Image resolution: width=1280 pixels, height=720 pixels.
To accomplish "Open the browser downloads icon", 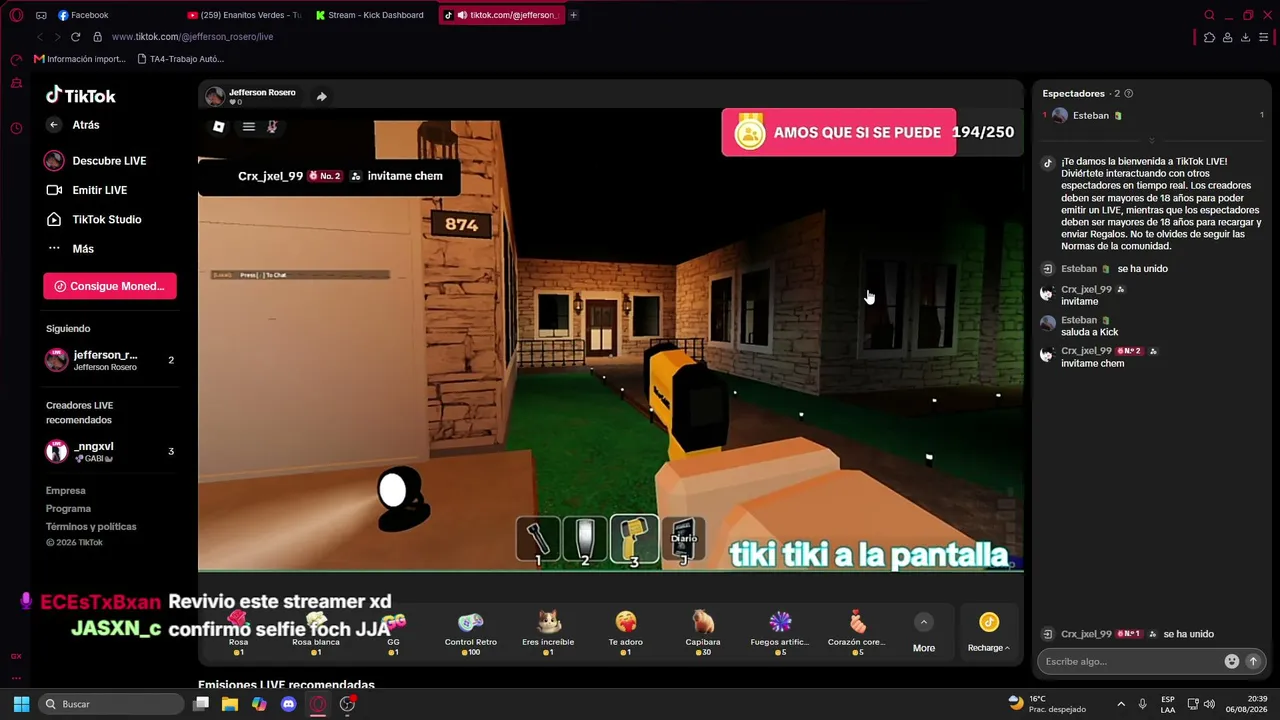I will 1245,37.
